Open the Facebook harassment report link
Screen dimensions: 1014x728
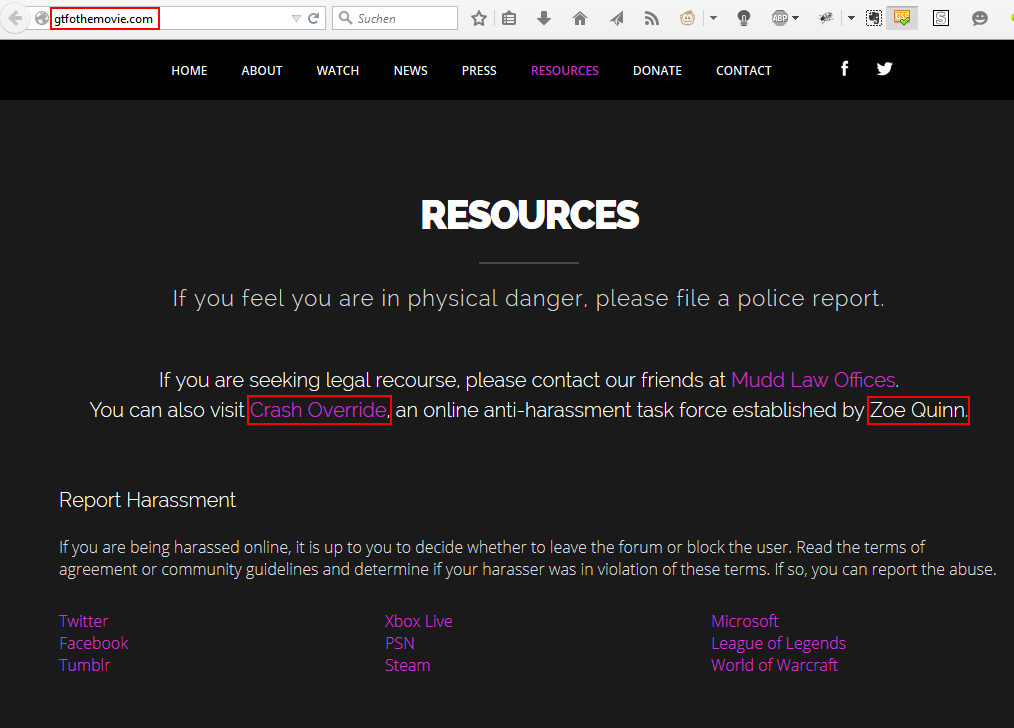94,643
